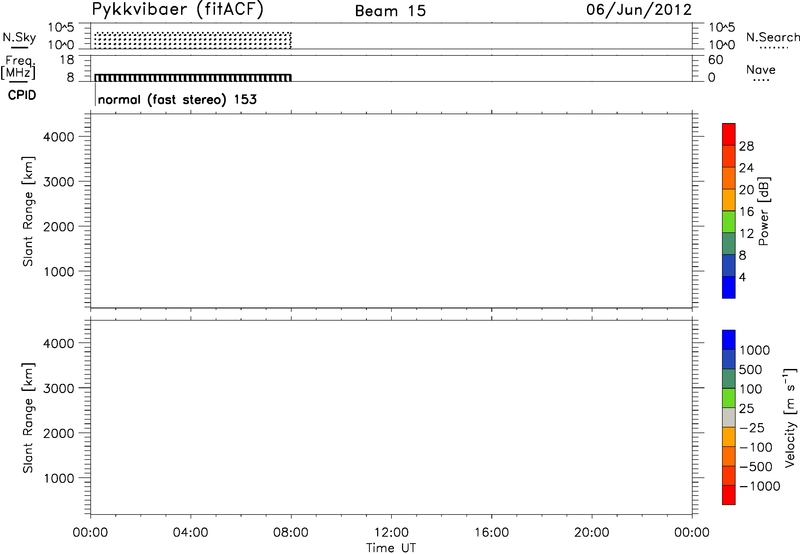Pick the bottom red Velocity swatch below −1000
Viewport: 800px width, 554px height.
(x=729, y=495)
